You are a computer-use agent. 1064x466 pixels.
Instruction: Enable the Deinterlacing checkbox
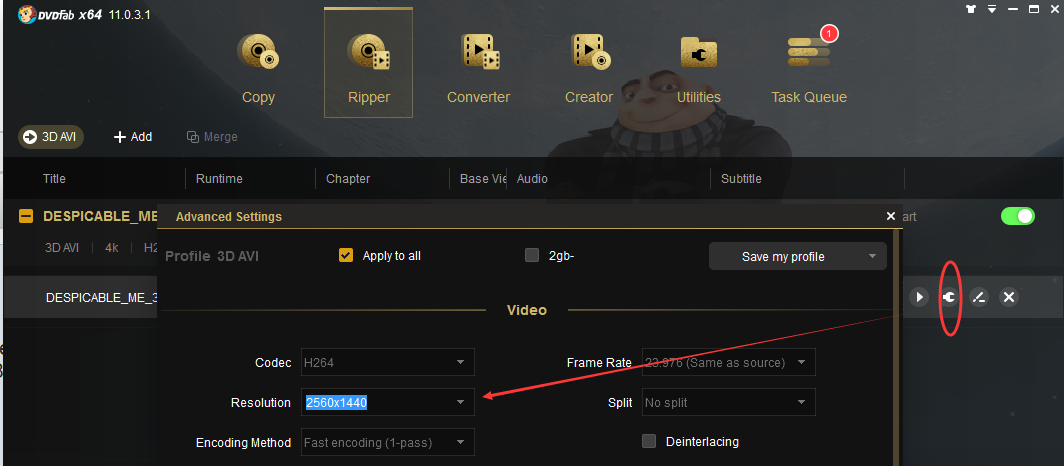649,442
